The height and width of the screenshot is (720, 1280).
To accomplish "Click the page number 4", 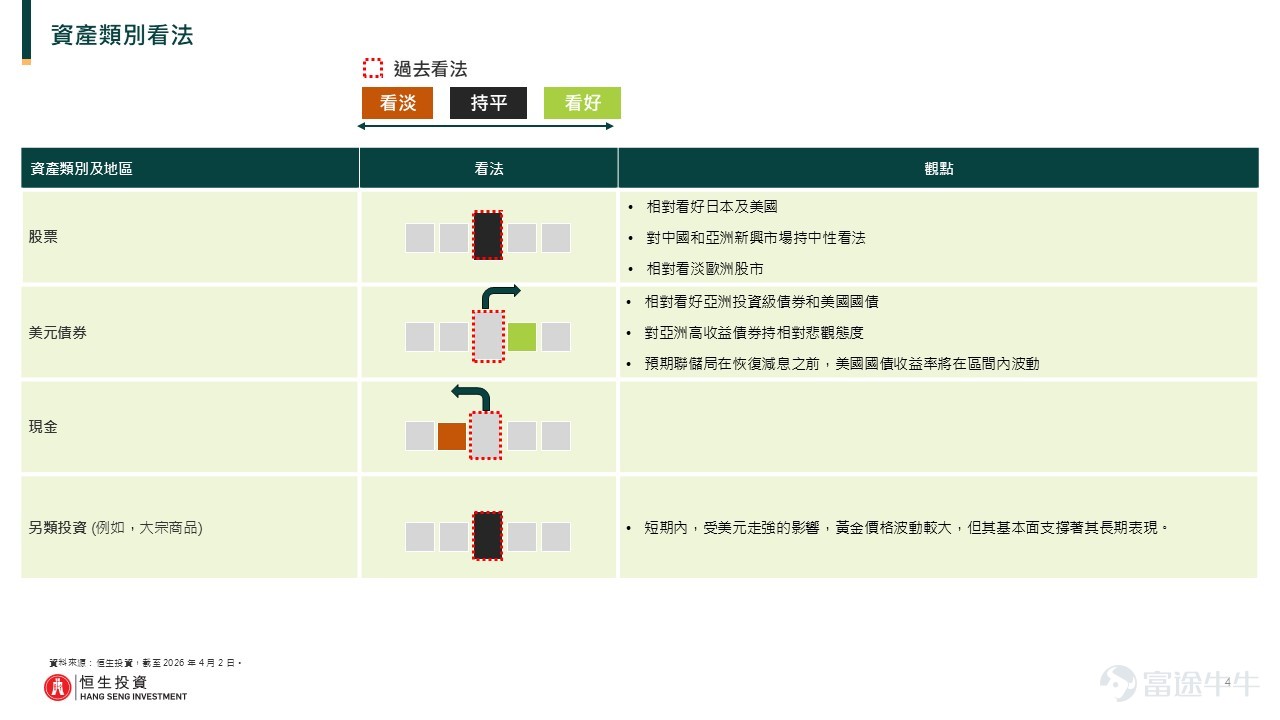I will pyautogui.click(x=1227, y=682).
